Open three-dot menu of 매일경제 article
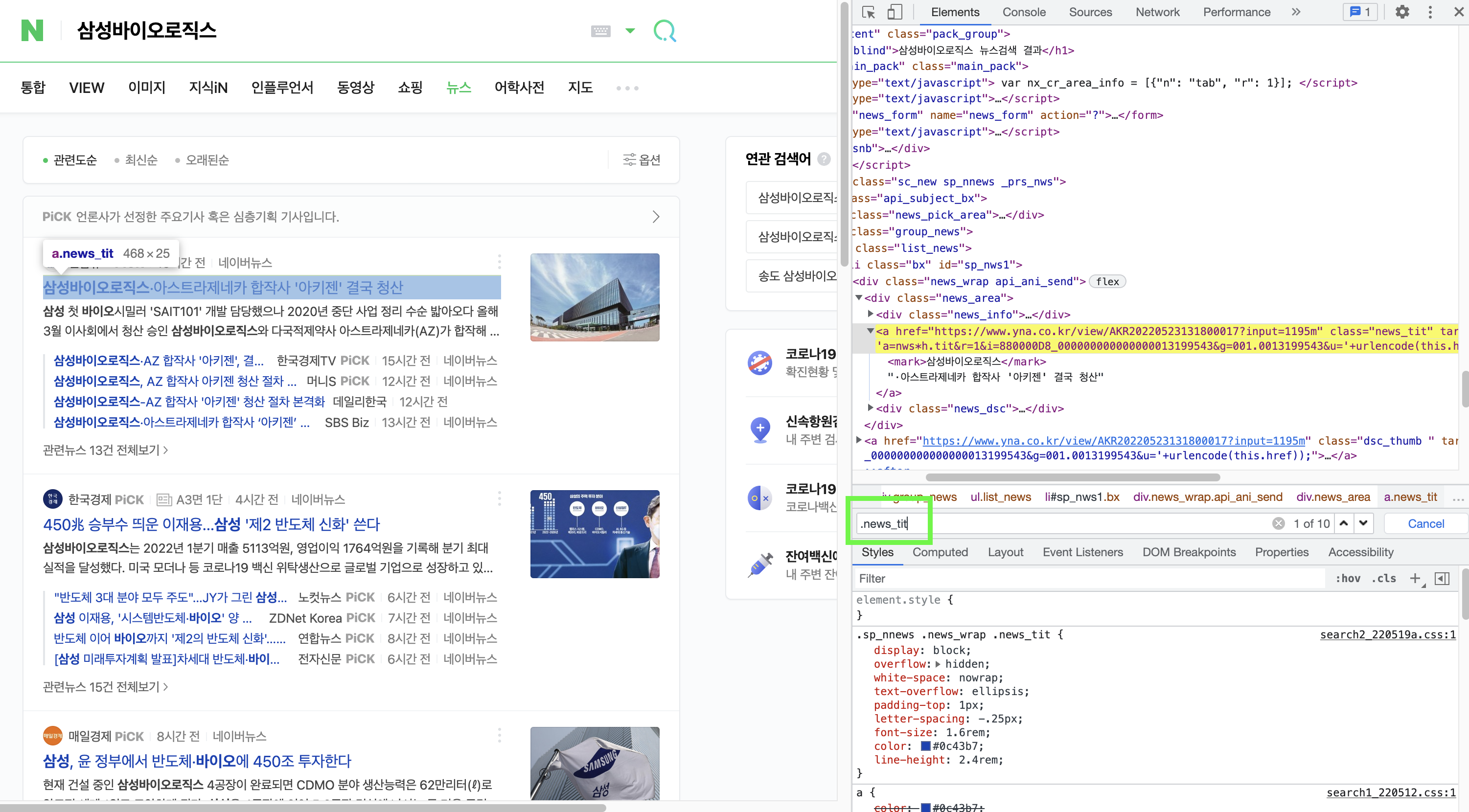 coord(499,736)
